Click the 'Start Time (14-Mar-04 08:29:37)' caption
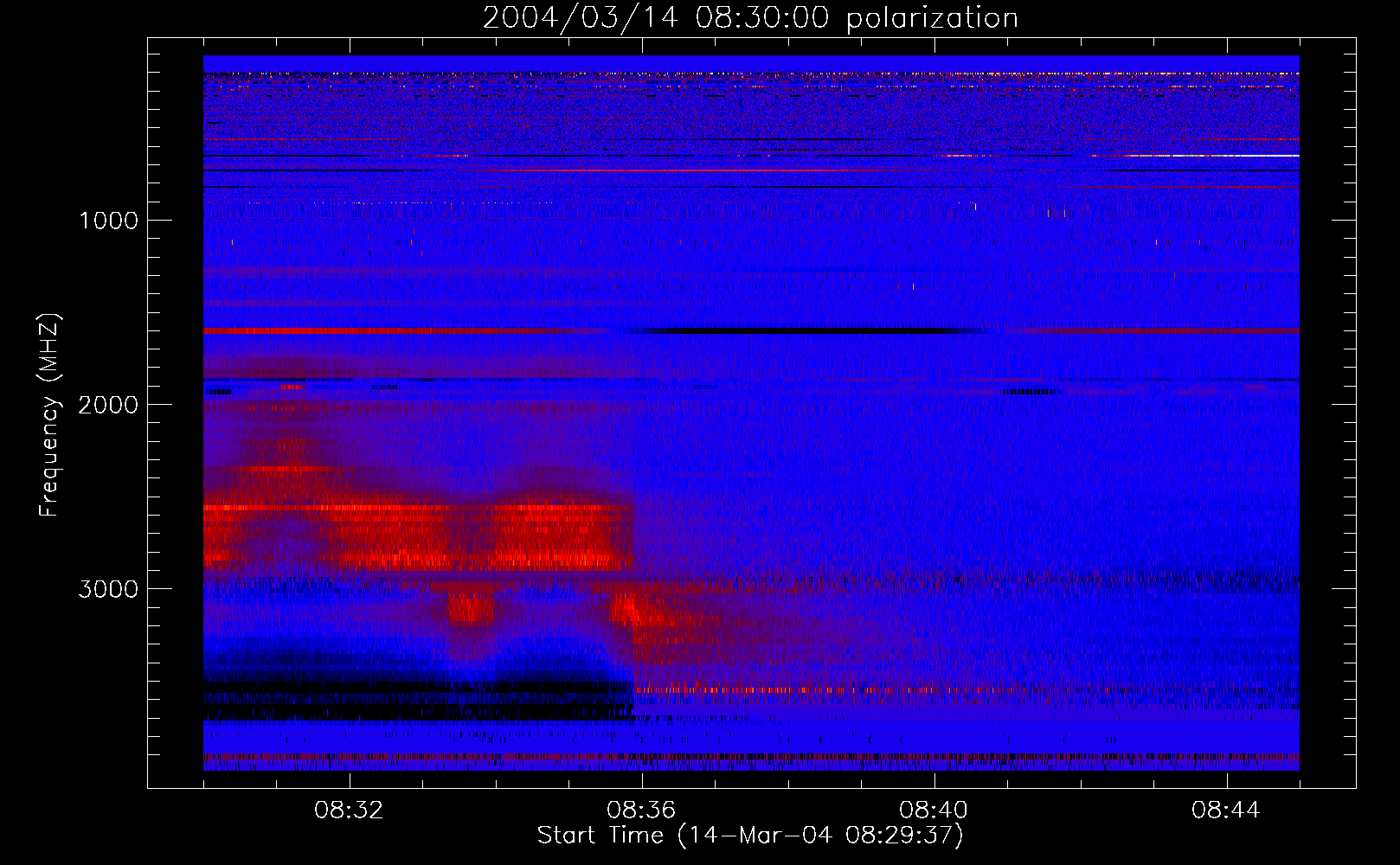The width and height of the screenshot is (1400, 865). [x=750, y=836]
